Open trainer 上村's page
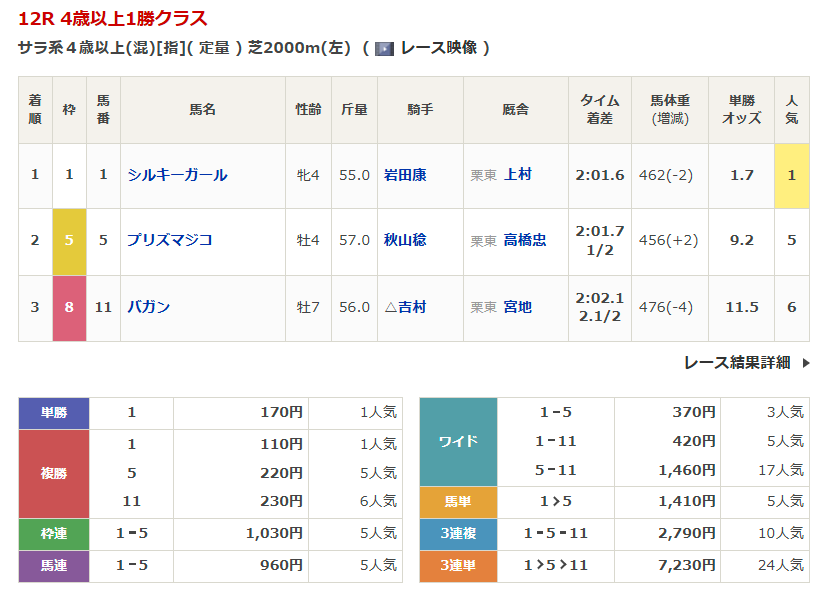 tap(518, 175)
